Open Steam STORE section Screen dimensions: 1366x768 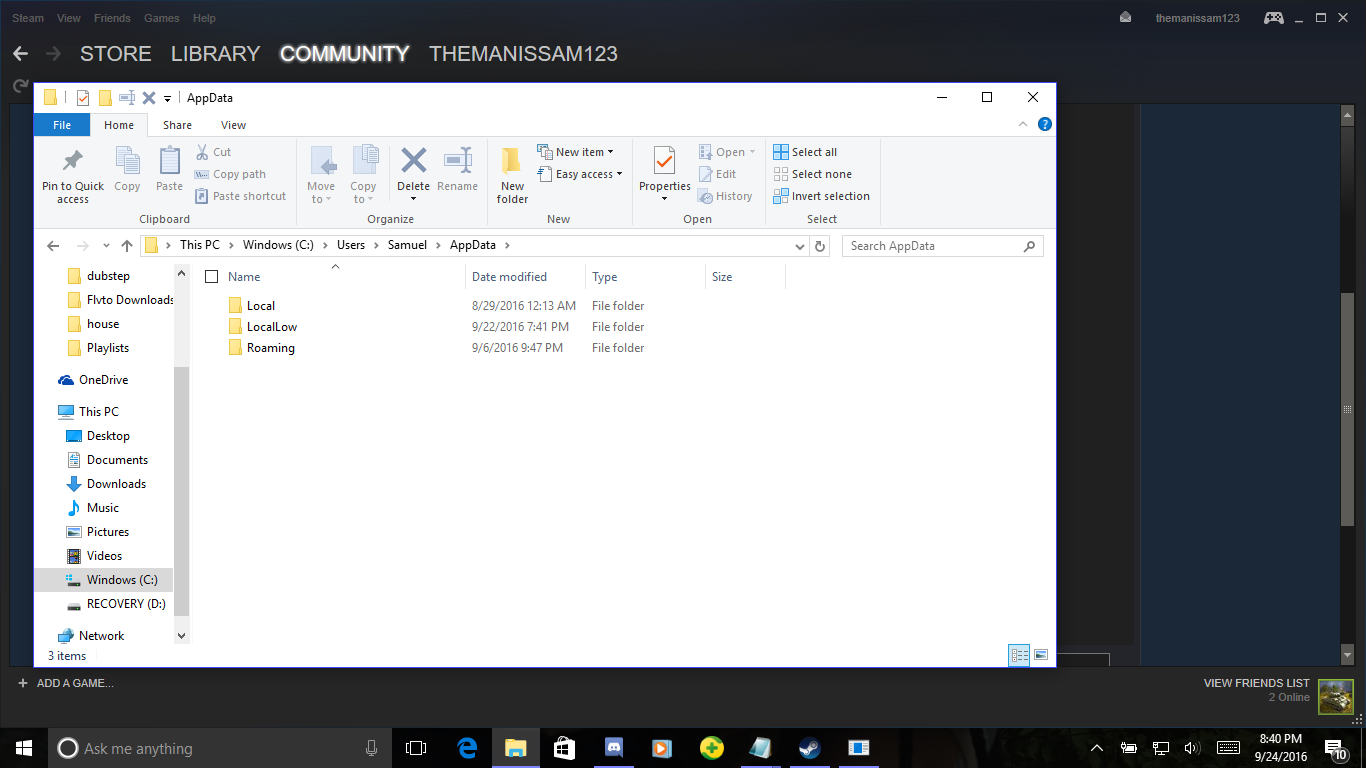(116, 54)
